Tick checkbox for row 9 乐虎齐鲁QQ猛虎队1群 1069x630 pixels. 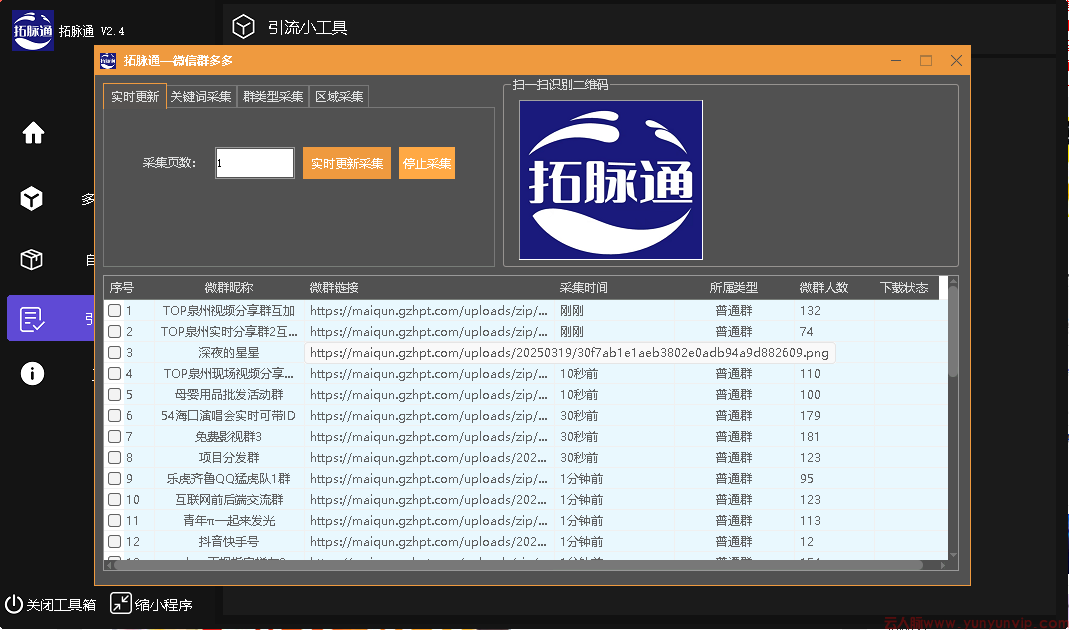[x=115, y=479]
